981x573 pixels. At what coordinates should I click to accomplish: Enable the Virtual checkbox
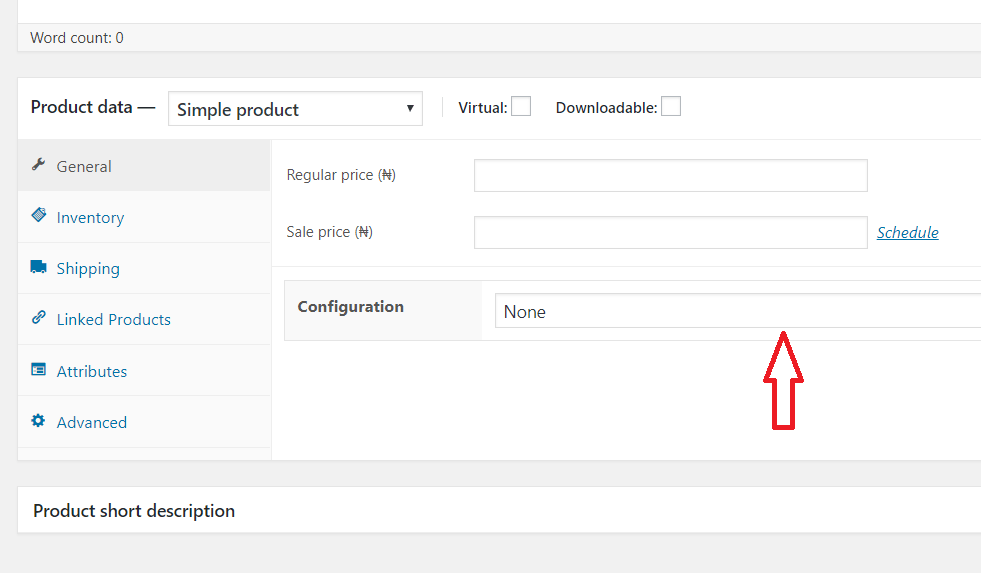(x=521, y=106)
